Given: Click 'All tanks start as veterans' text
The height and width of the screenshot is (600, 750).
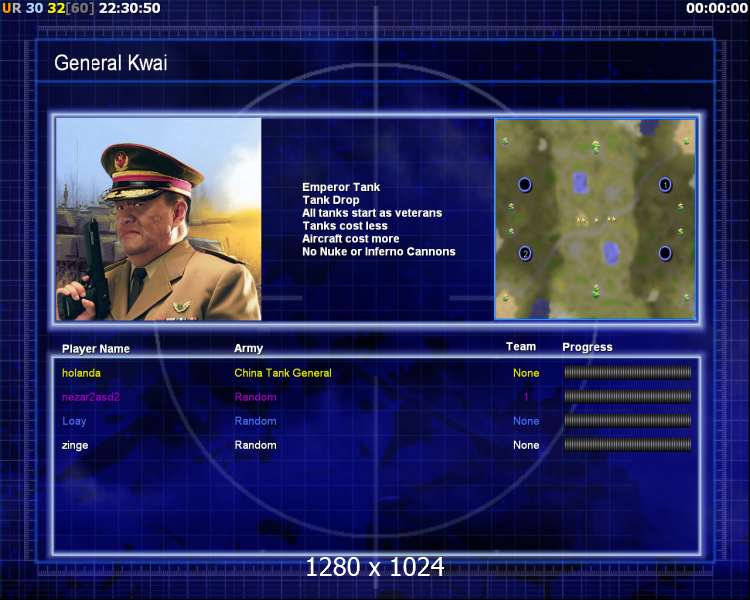Looking at the screenshot, I should coord(372,213).
